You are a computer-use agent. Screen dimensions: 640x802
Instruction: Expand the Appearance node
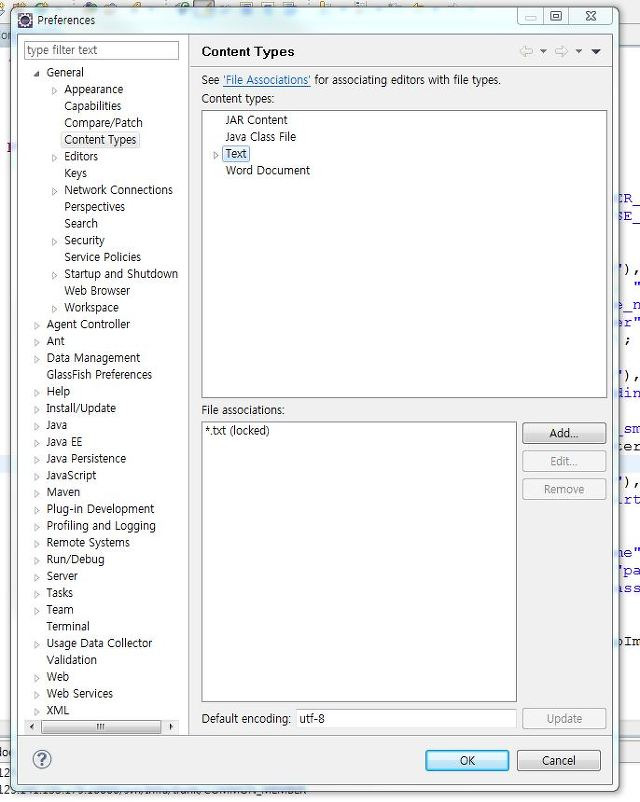54,91
